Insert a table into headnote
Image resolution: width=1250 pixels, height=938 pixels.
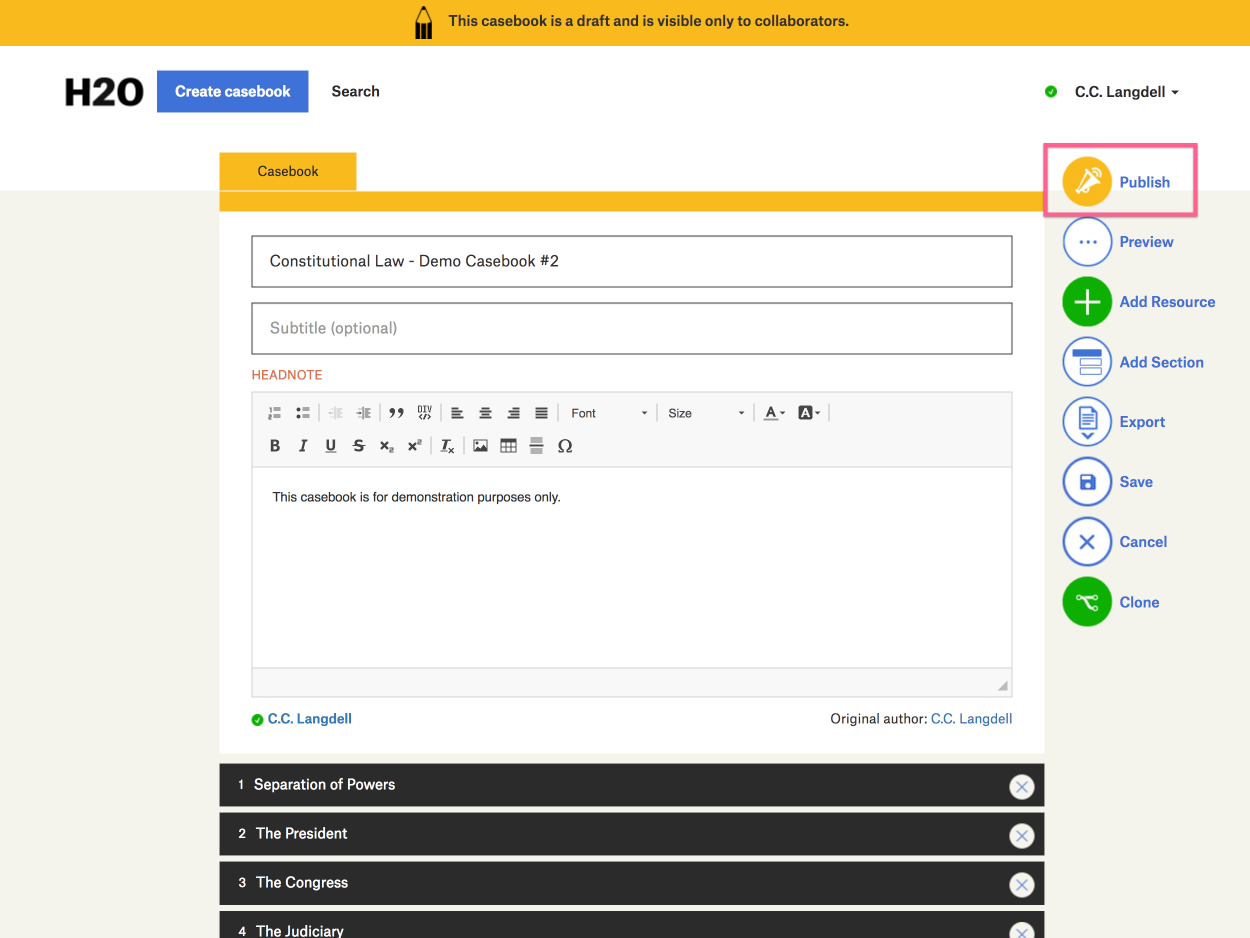pos(509,446)
